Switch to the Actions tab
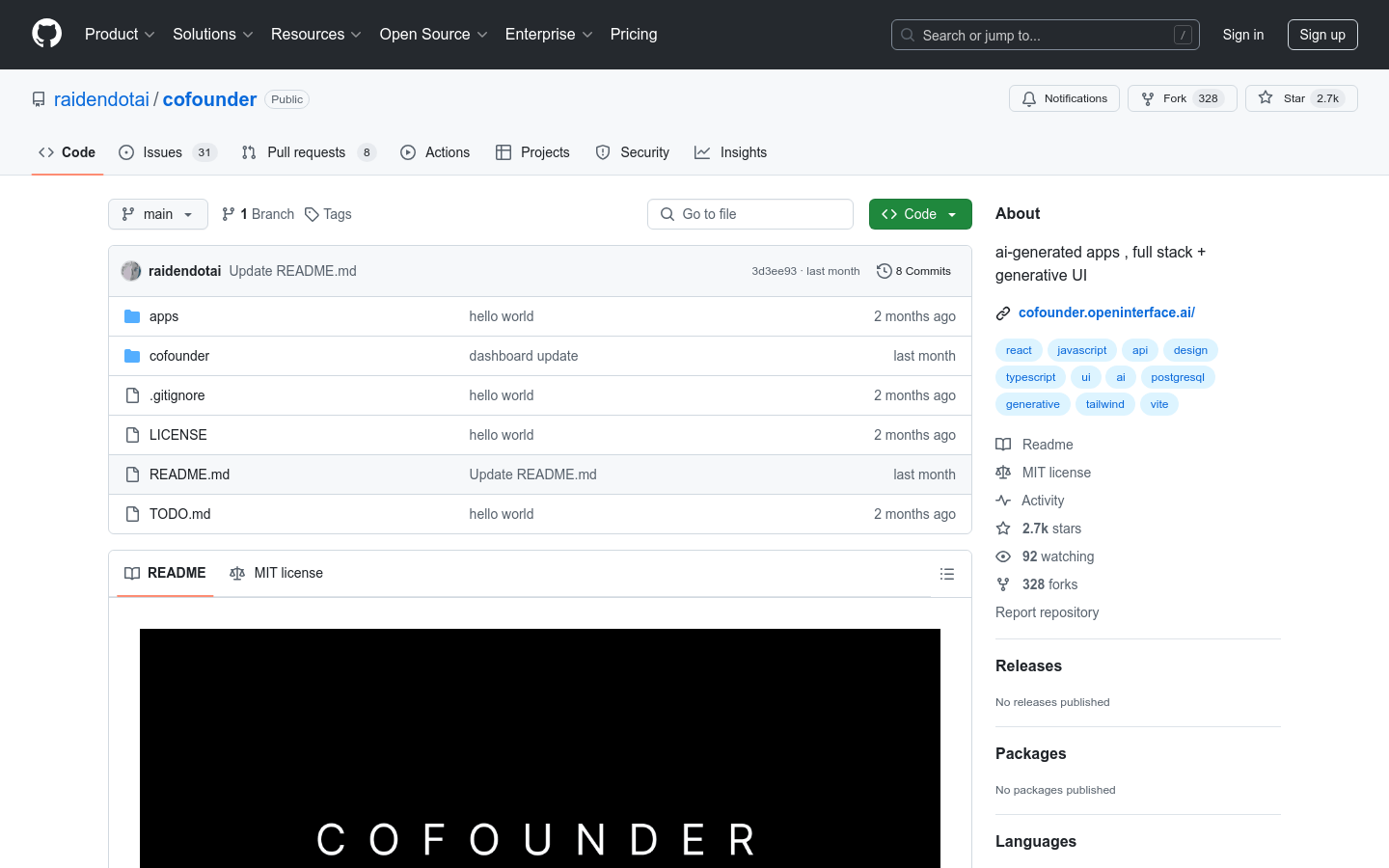This screenshot has height=868, width=1389. coord(435,152)
